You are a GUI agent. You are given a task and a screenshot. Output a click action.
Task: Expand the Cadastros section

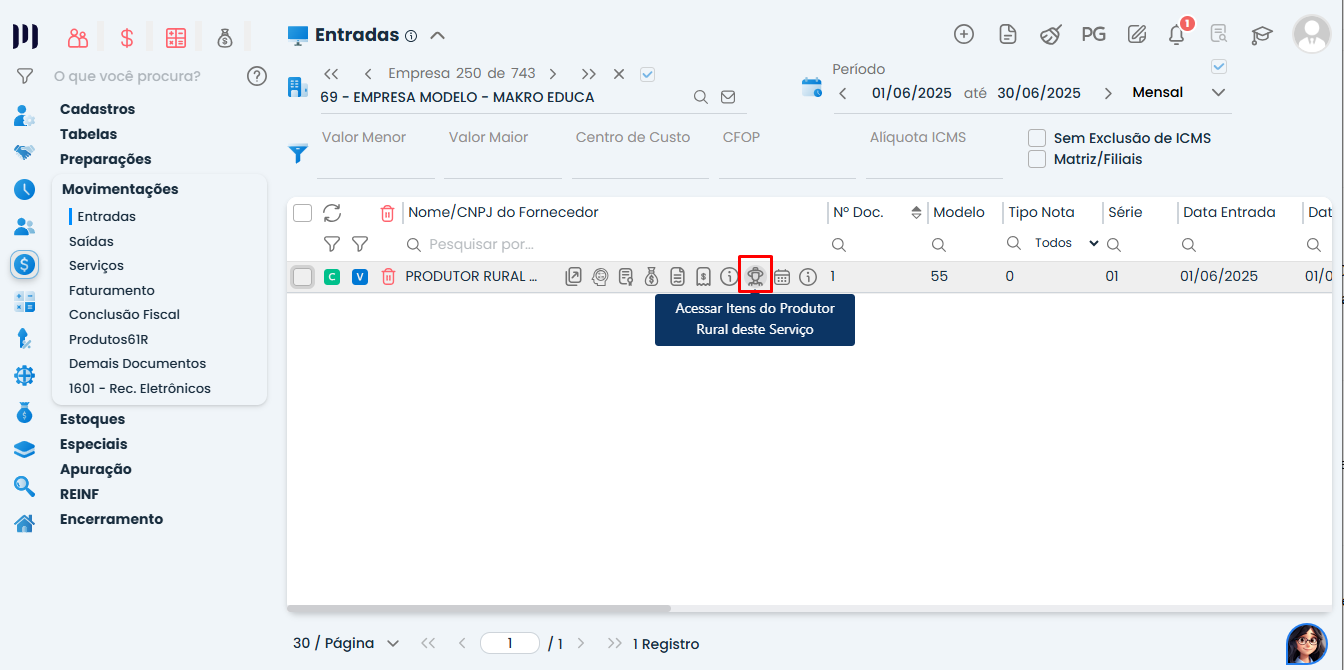tap(97, 109)
